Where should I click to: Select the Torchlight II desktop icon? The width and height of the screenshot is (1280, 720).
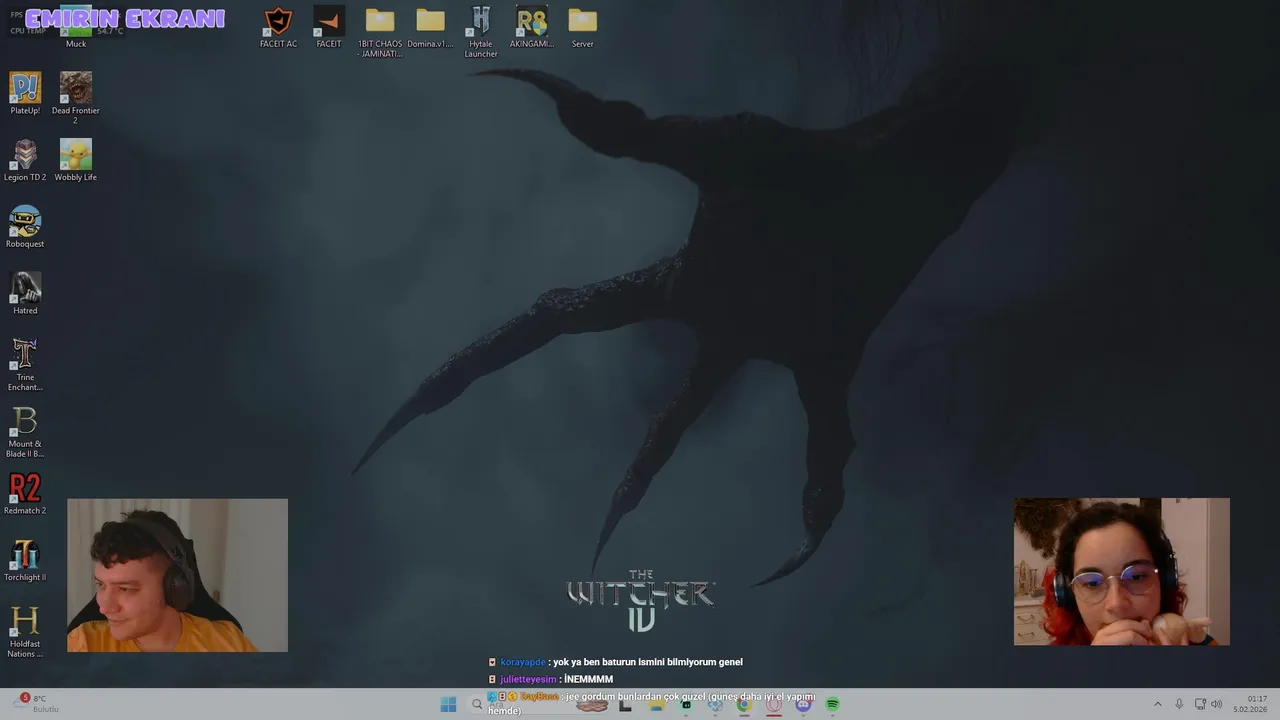(25, 561)
